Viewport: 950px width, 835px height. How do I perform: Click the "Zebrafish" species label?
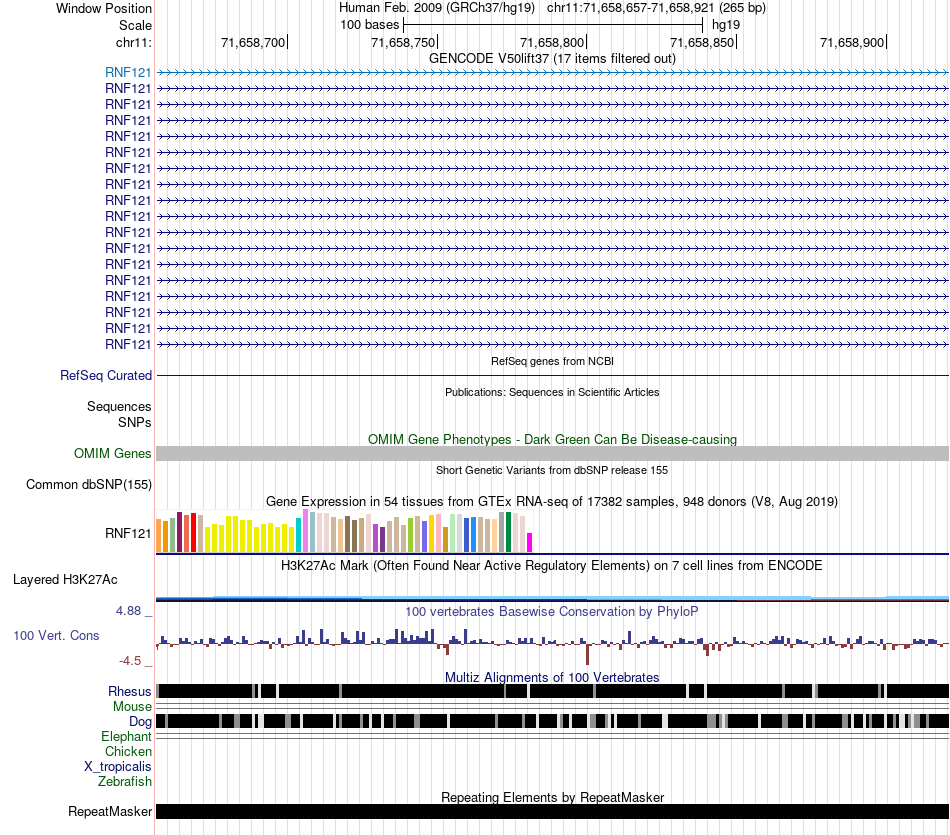click(x=125, y=782)
